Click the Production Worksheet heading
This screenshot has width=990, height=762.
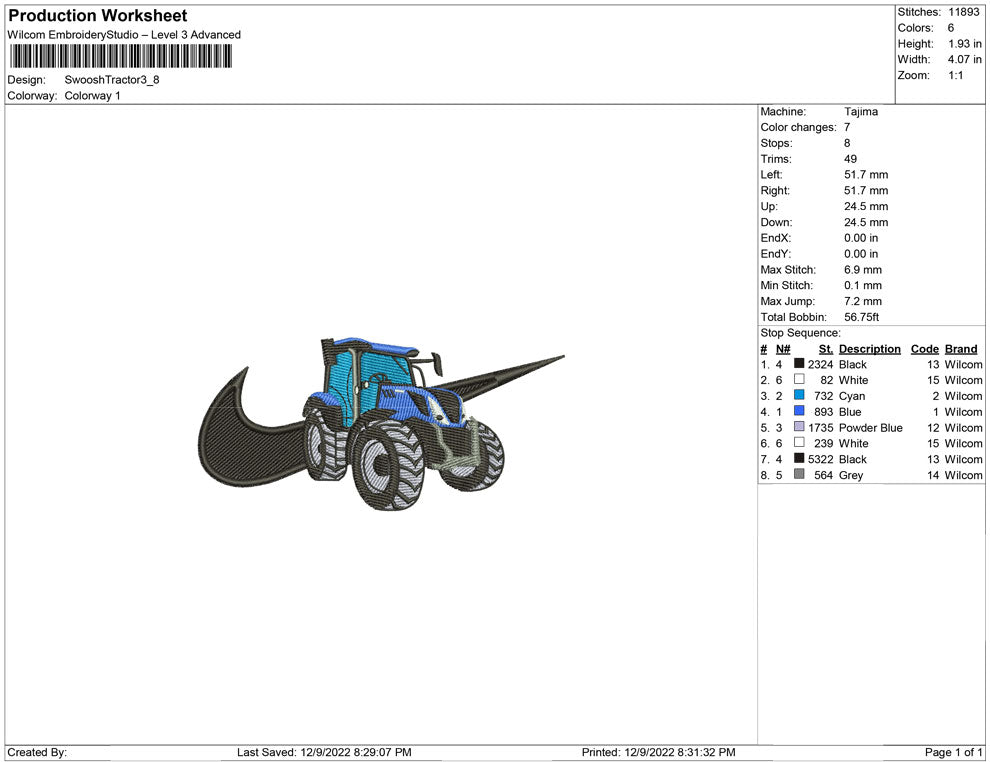click(98, 16)
